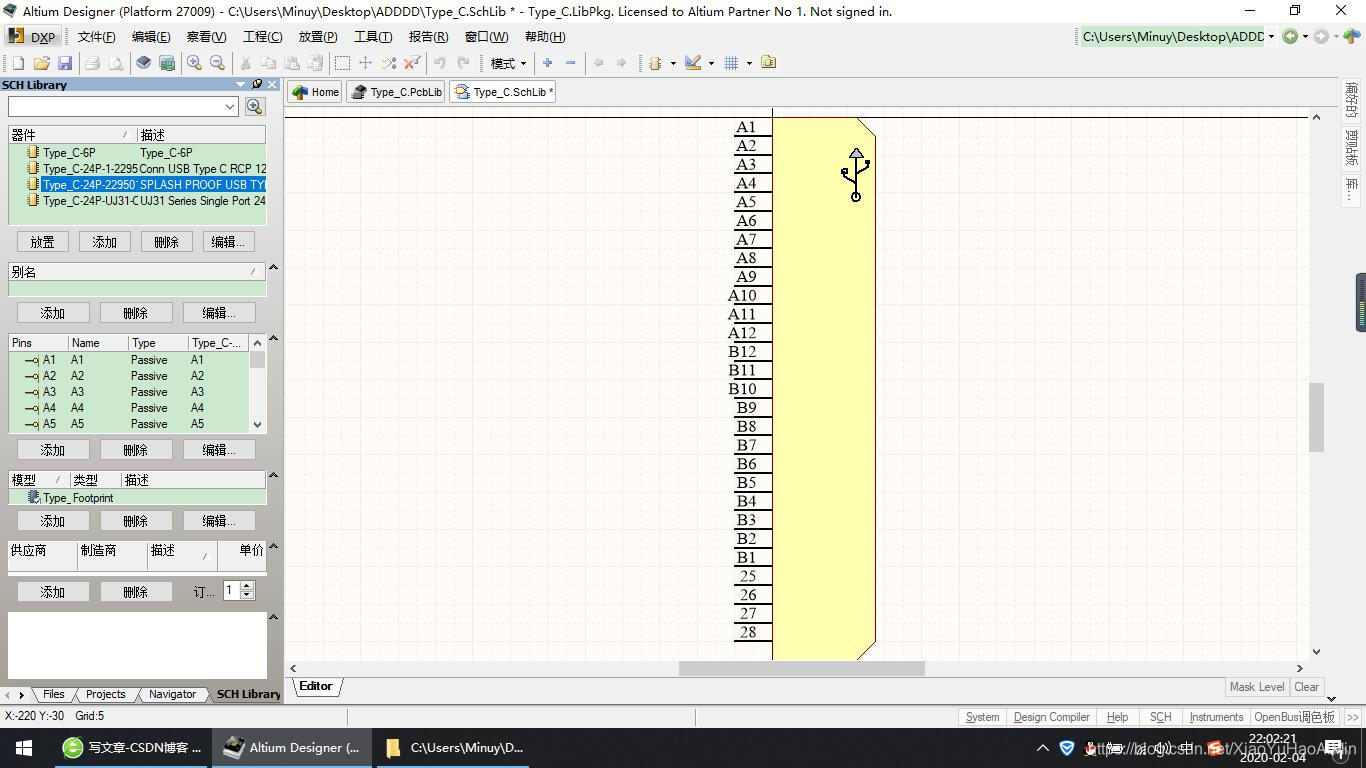Image resolution: width=1366 pixels, height=768 pixels.
Task: Click the clear filter icon
Action: [x=412, y=63]
